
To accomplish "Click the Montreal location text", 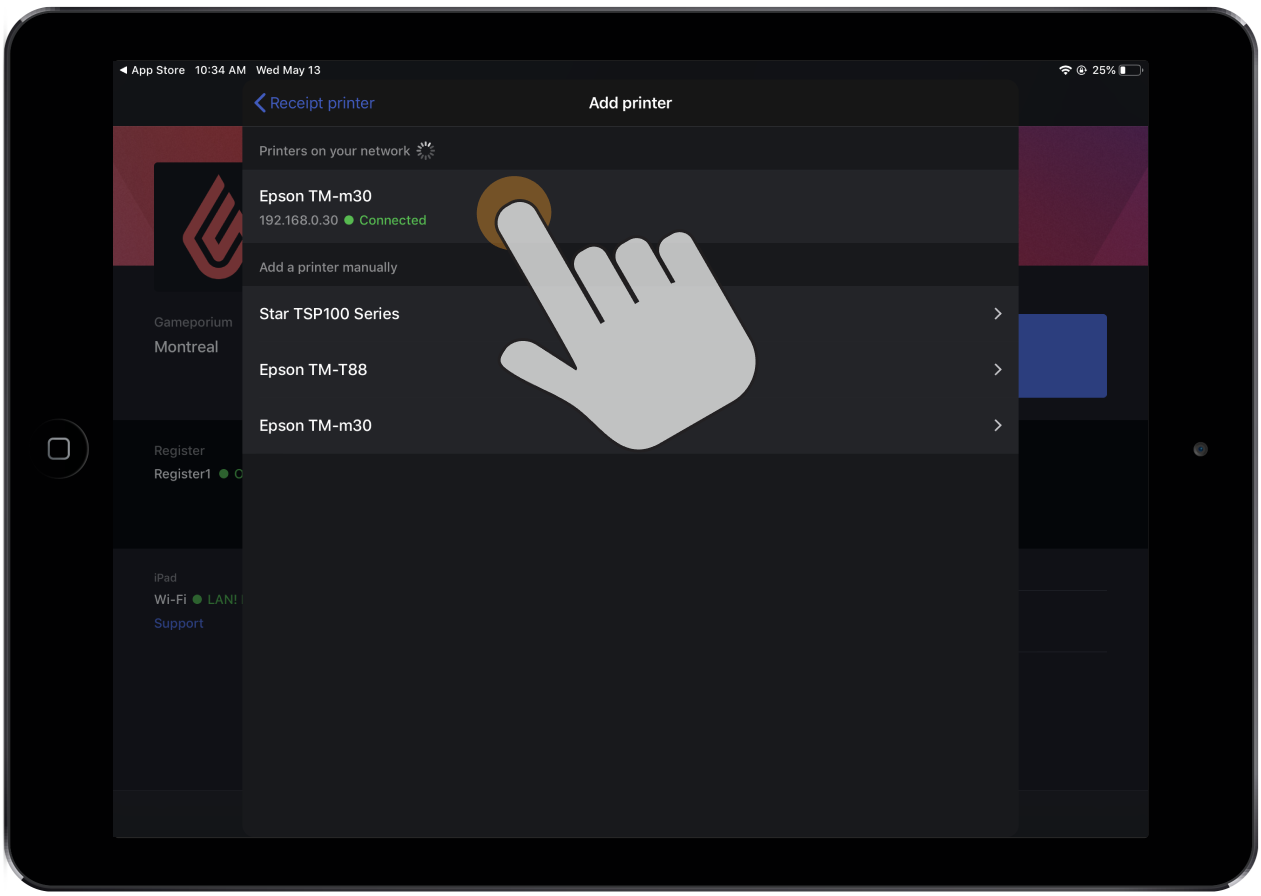I will [x=186, y=347].
